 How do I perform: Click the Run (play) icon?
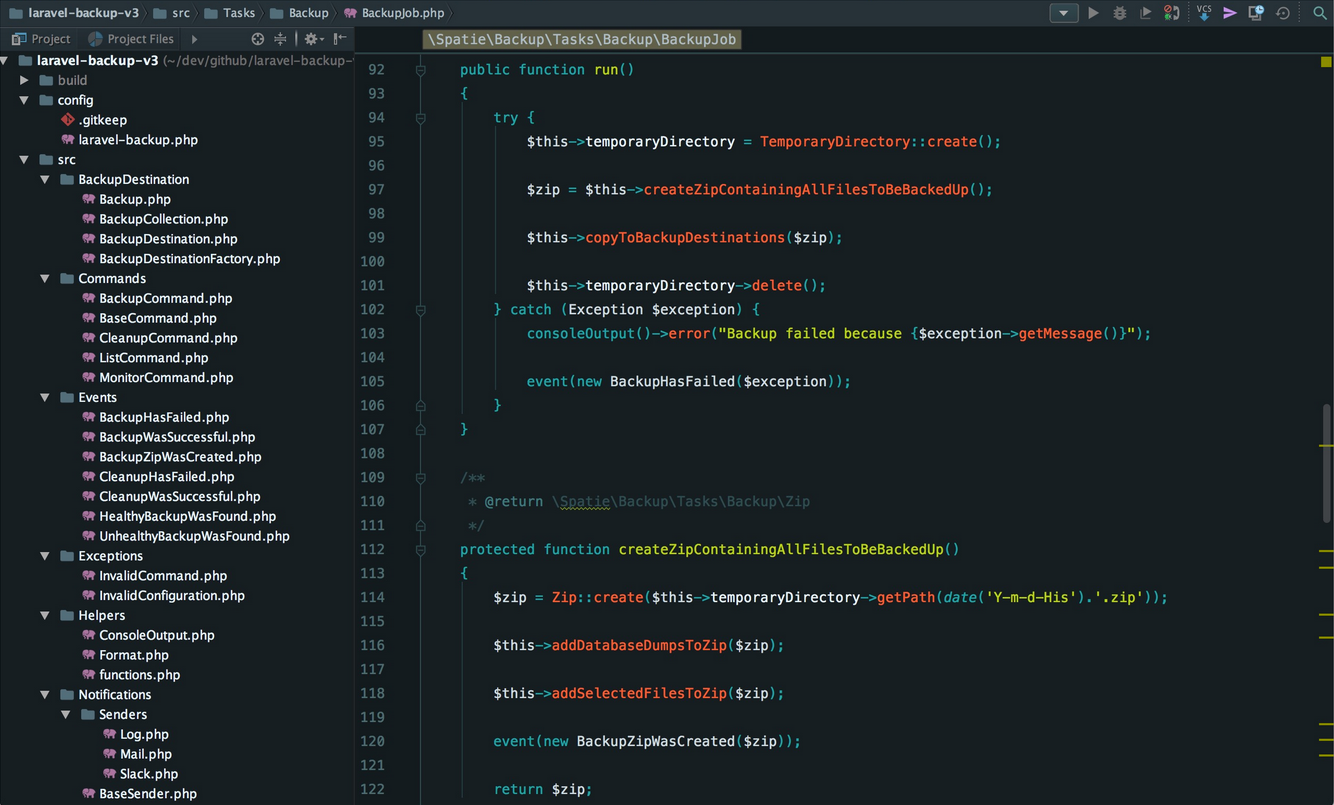click(x=1093, y=13)
